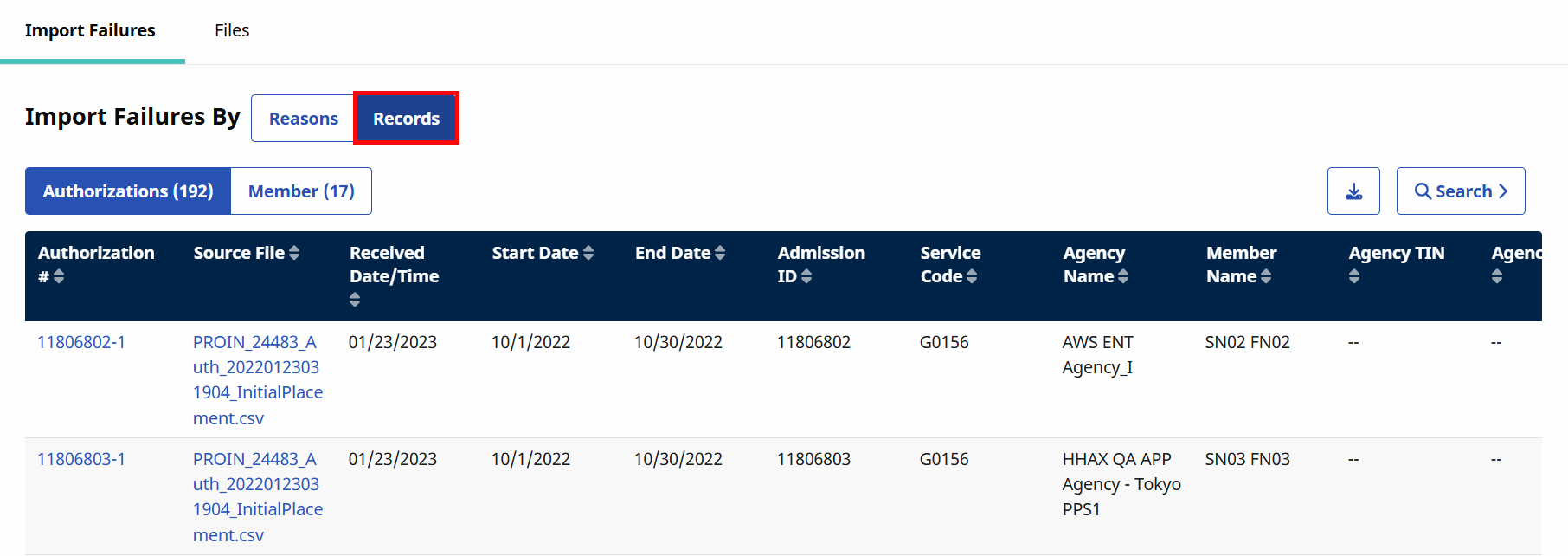
Task: Sort by Admission ID column arrows
Action: click(x=806, y=276)
